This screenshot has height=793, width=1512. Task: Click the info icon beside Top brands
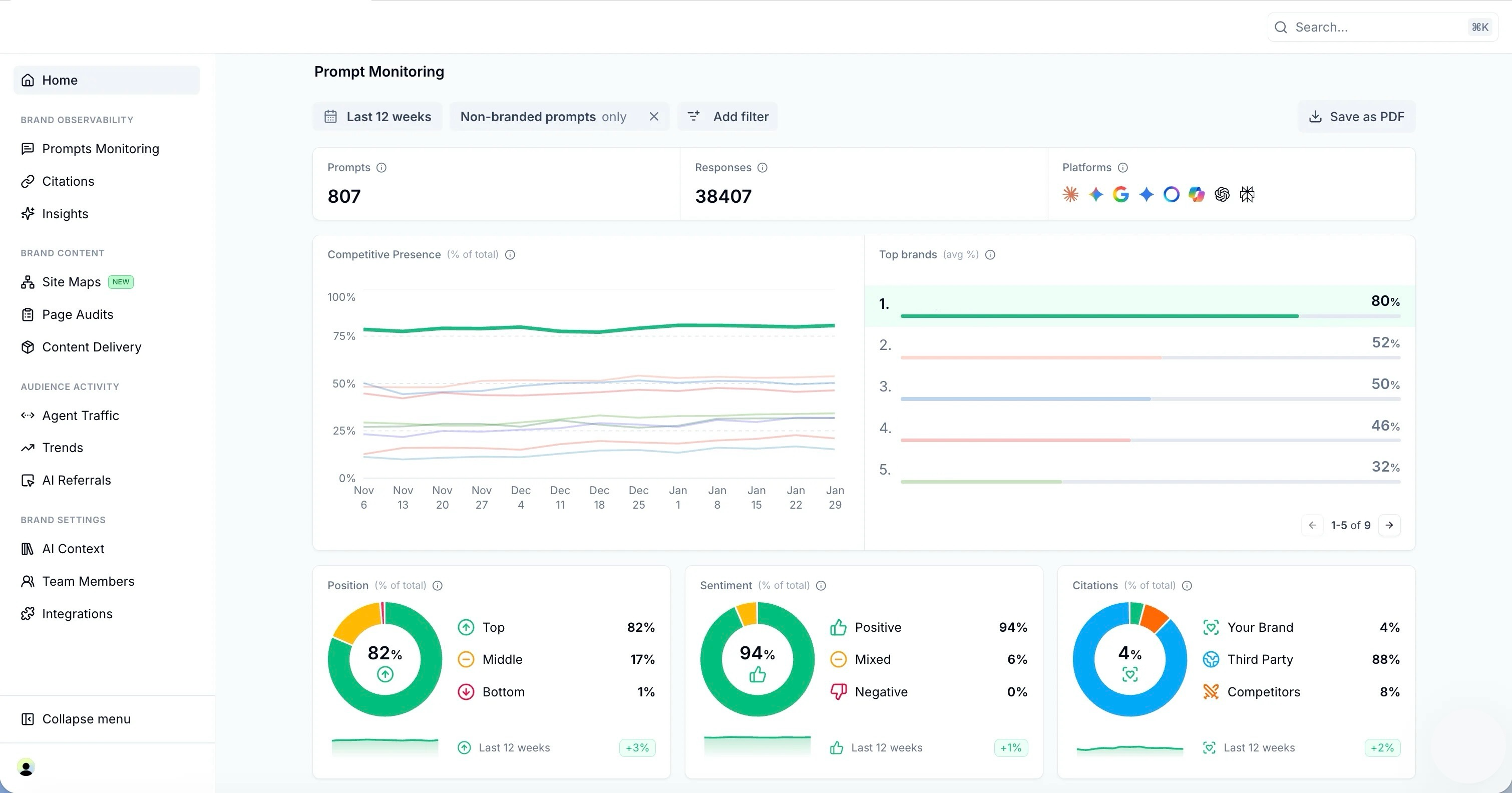click(990, 255)
